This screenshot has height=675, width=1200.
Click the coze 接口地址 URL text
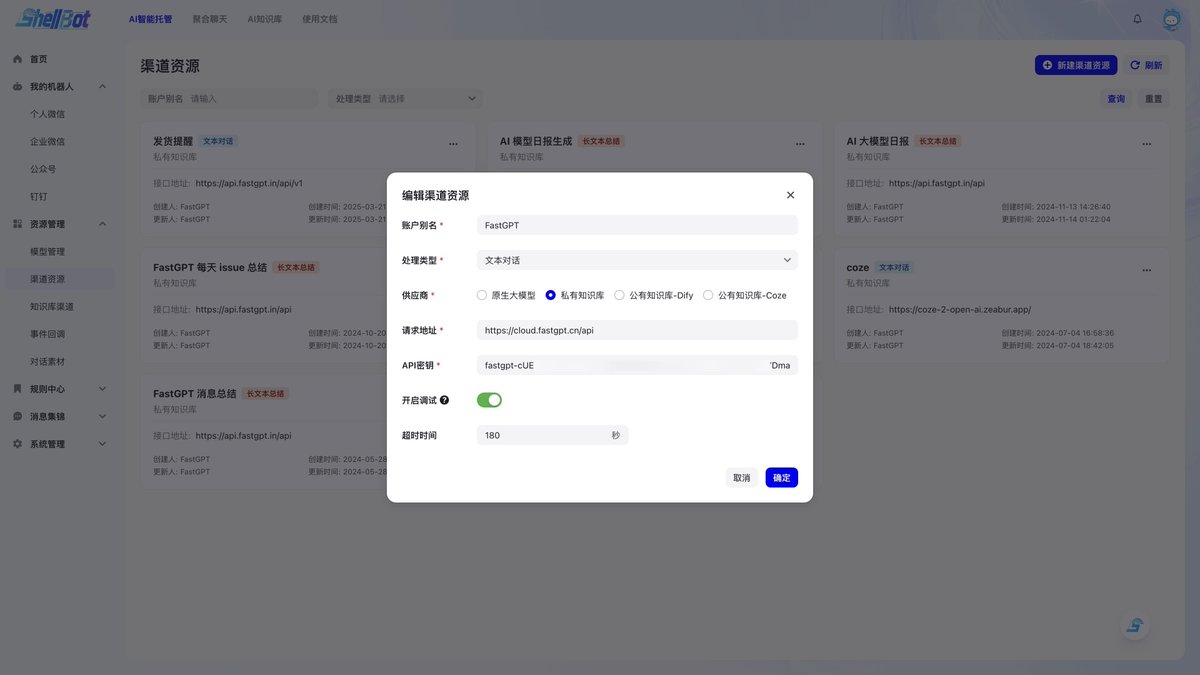tap(960, 310)
